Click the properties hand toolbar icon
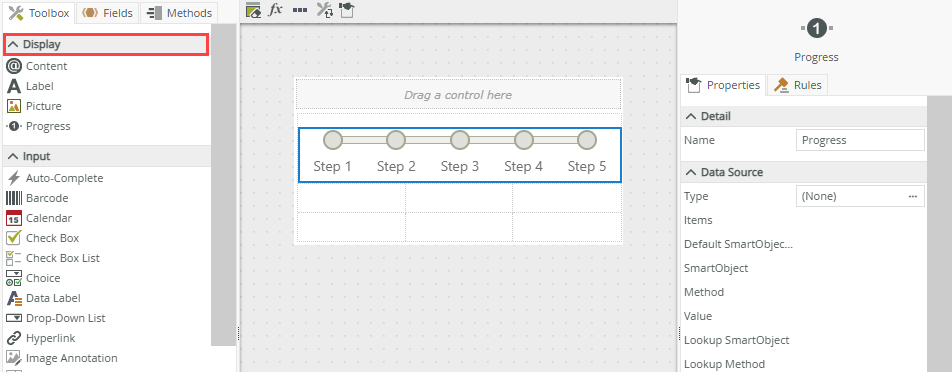Screen dimensions: 952x372 point(347,10)
